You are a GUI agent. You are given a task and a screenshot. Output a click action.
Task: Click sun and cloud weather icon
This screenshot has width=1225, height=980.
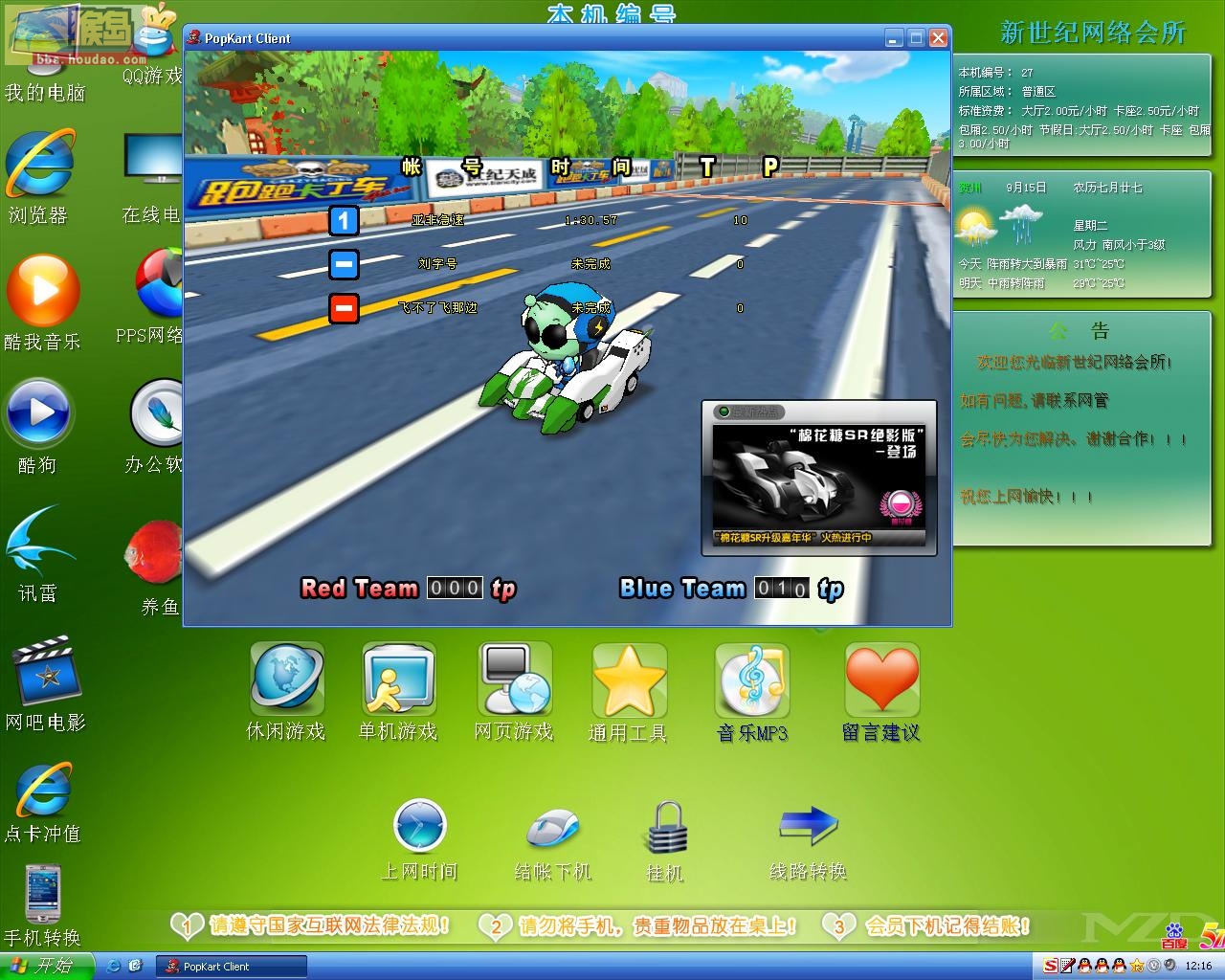coord(976,227)
